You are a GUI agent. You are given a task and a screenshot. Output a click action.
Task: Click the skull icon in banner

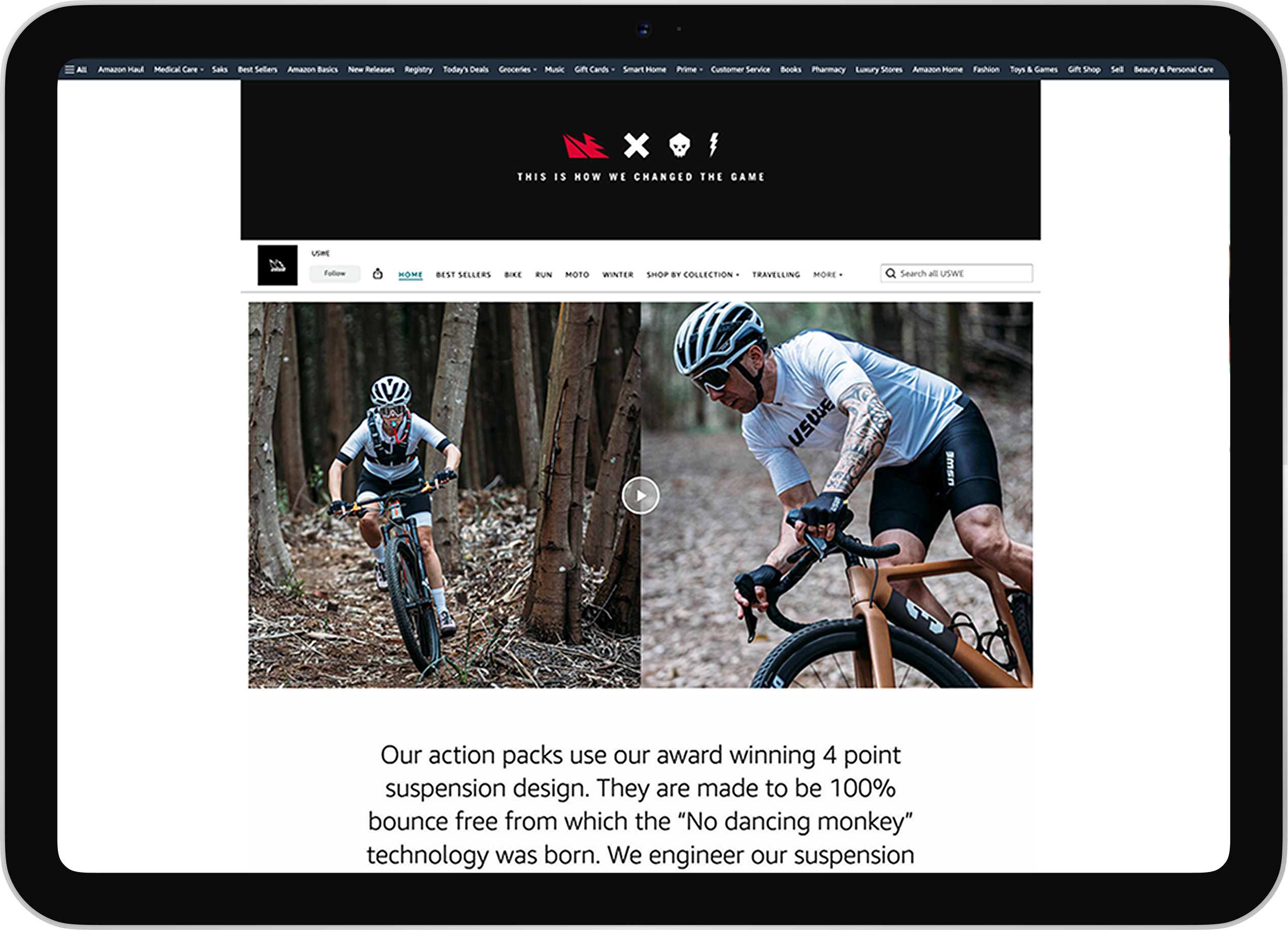coord(680,145)
